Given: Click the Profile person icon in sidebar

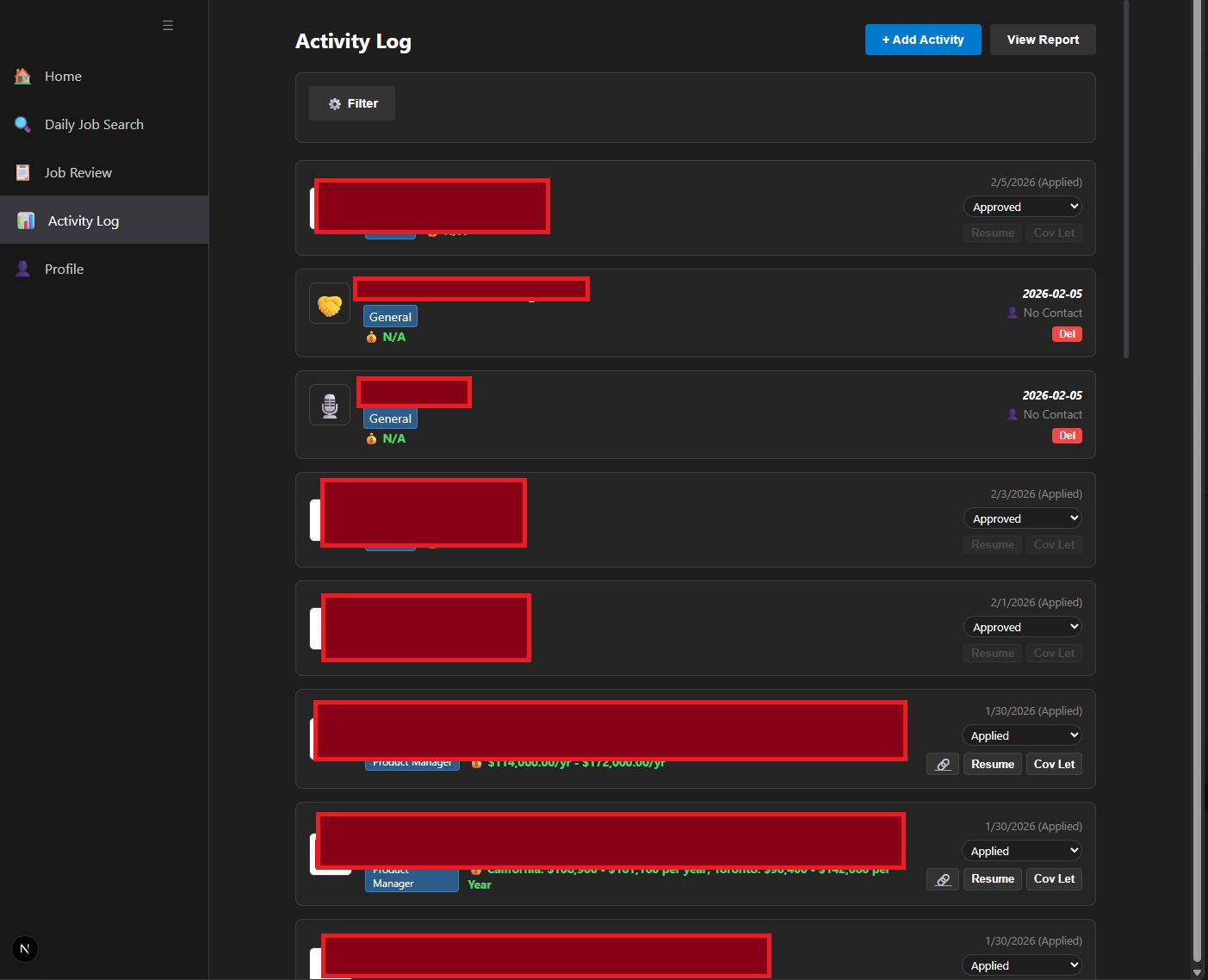Looking at the screenshot, I should point(23,270).
